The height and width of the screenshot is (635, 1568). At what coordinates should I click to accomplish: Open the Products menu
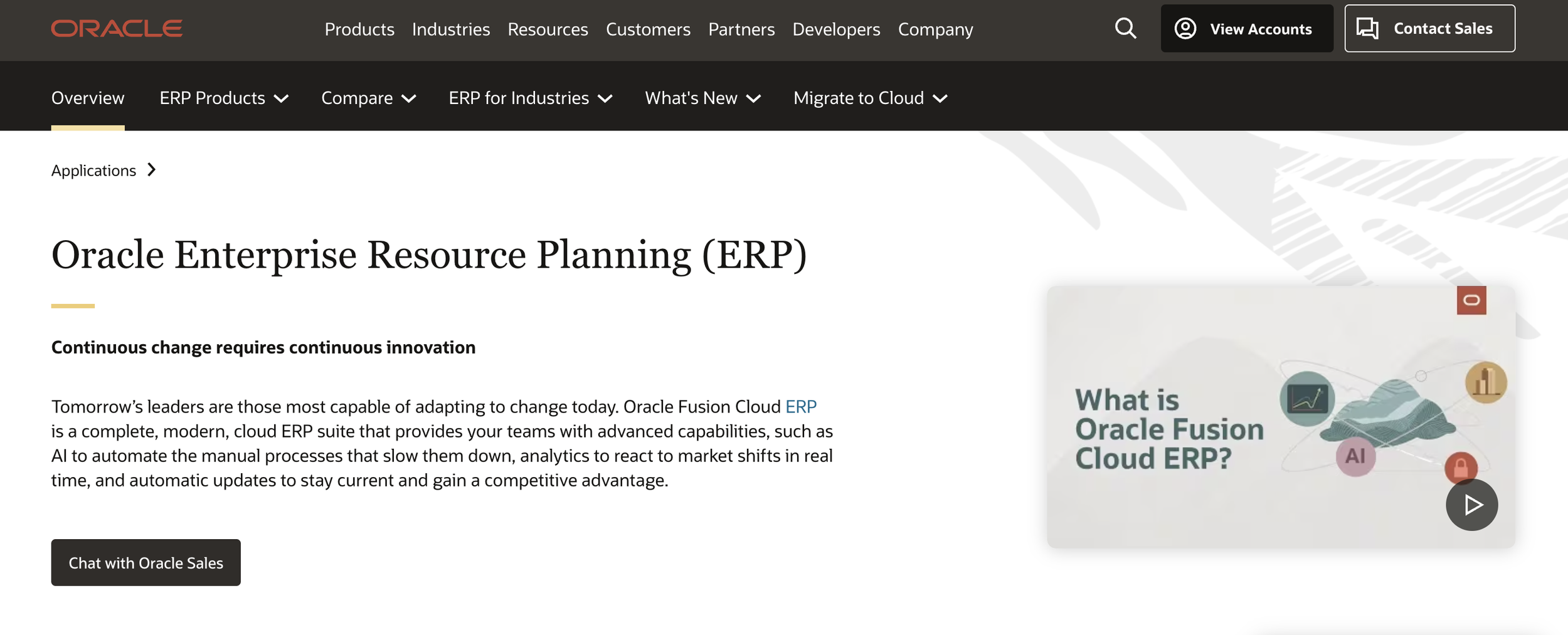click(359, 29)
